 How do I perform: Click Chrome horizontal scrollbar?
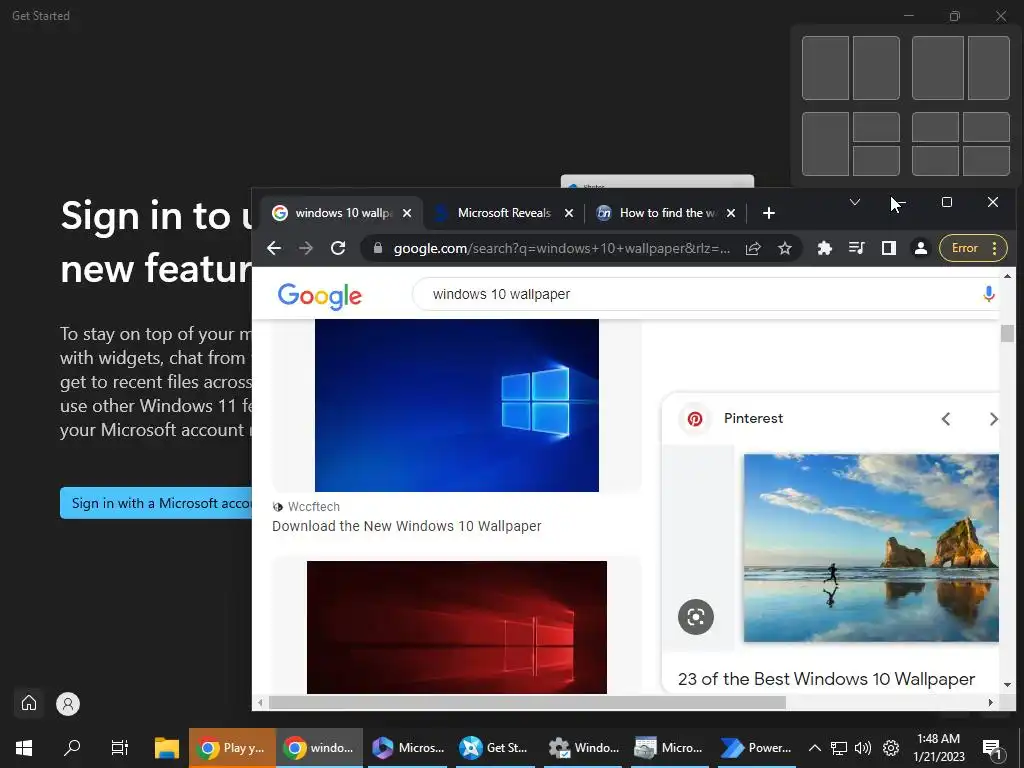[527, 703]
